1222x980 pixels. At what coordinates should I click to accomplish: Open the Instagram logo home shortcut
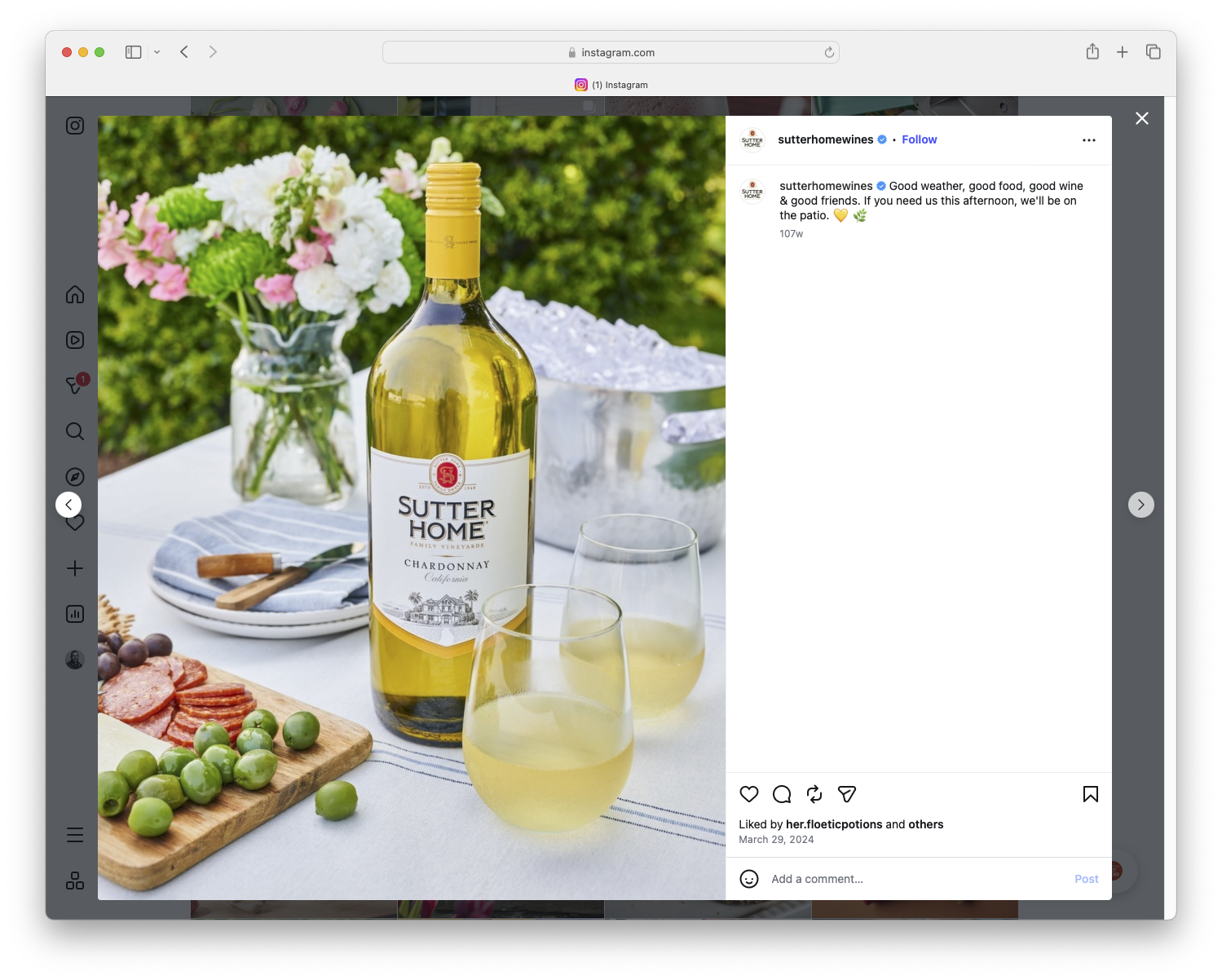(x=74, y=126)
